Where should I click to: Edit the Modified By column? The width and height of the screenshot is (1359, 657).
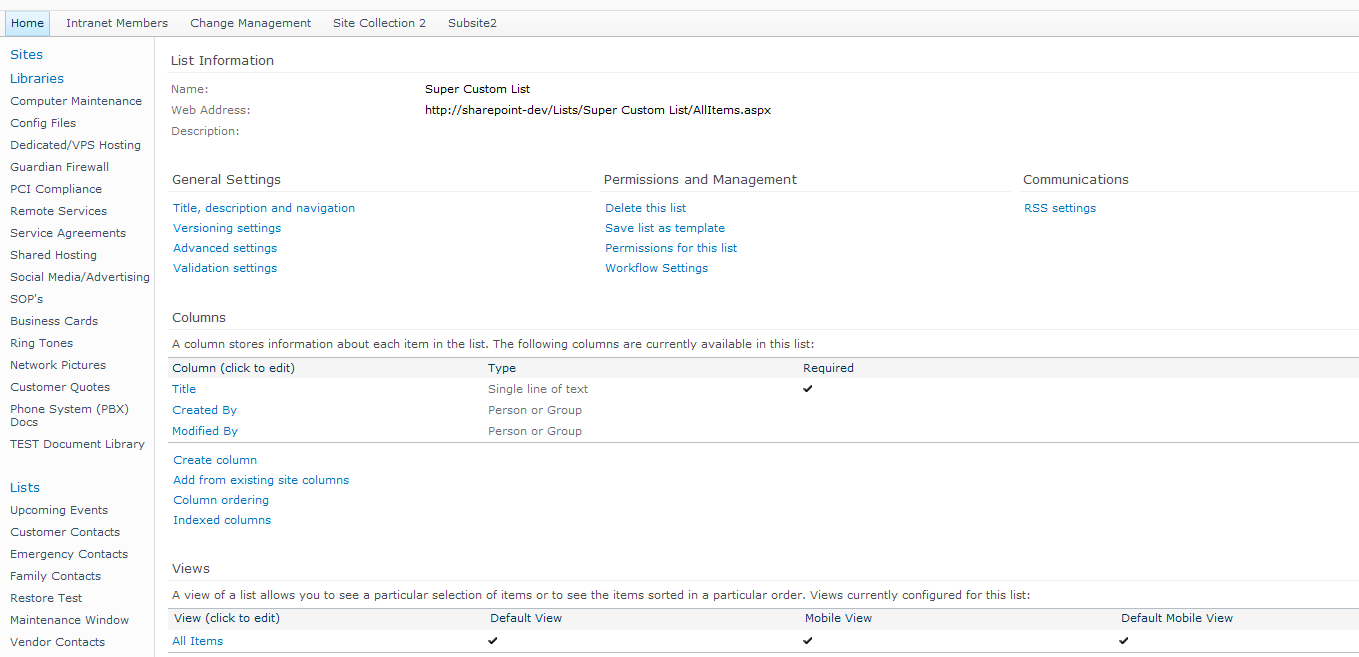tap(205, 431)
